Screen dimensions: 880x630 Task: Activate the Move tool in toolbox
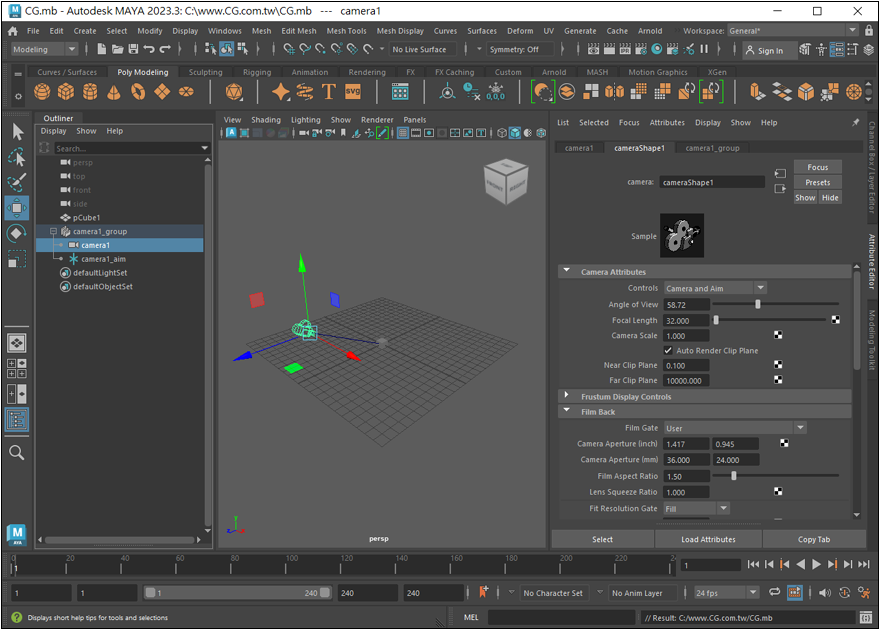[x=17, y=208]
